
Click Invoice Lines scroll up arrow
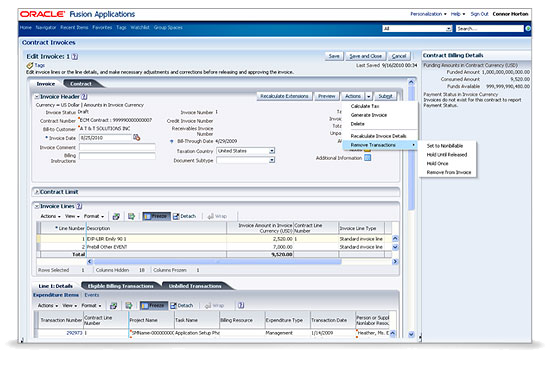[x=395, y=239]
